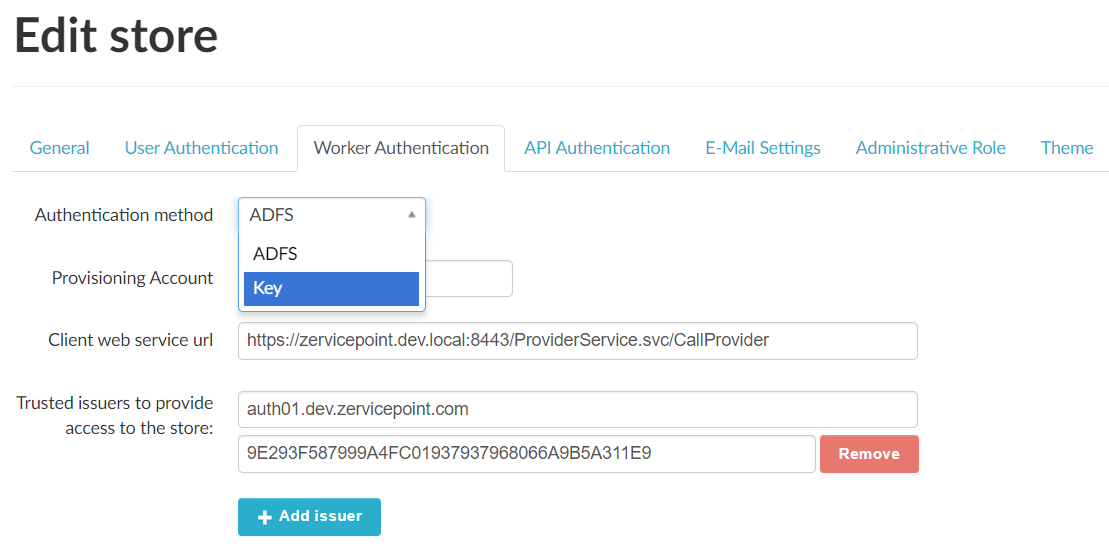This screenshot has width=1109, height=552.
Task: Click the plus icon on Add issuer
Action: click(265, 517)
